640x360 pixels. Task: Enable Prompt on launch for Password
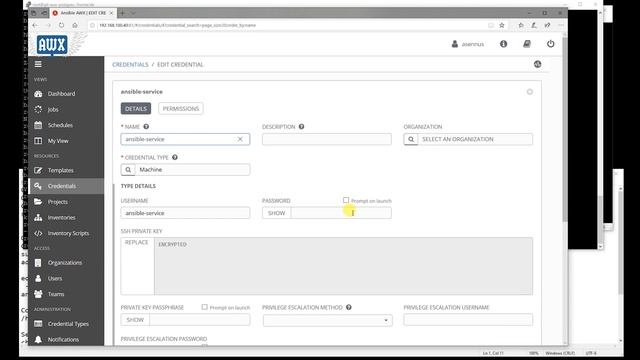point(346,200)
